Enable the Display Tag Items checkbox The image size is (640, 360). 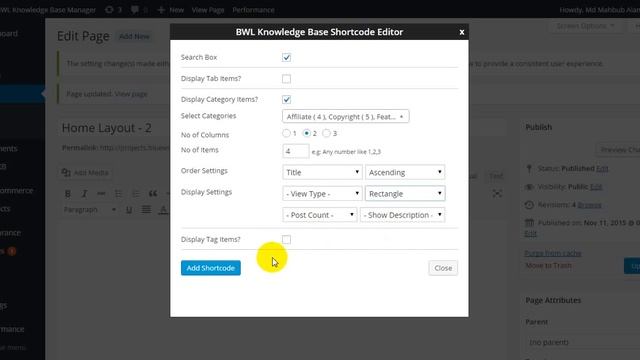(x=287, y=240)
